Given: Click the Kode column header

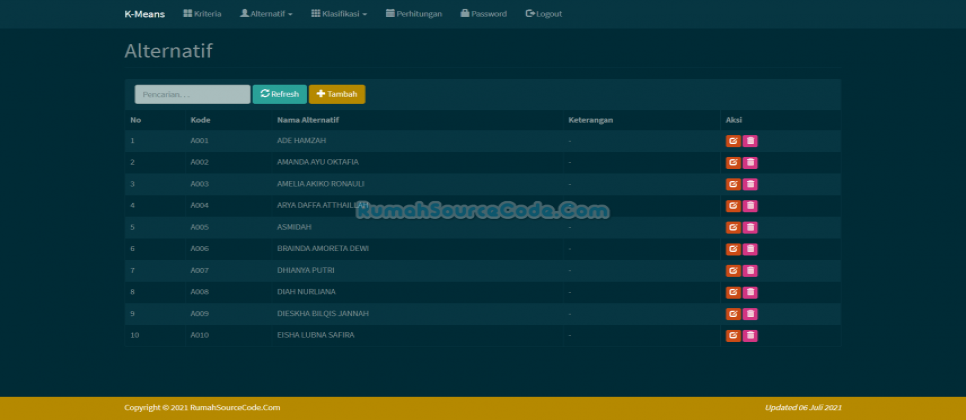Looking at the screenshot, I should (x=200, y=120).
